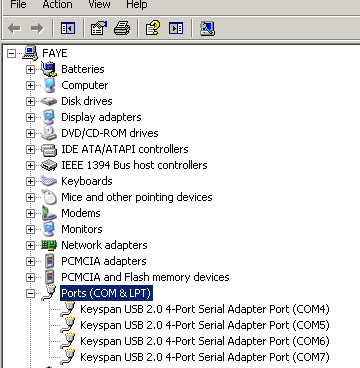
Task: Expand the Computer node
Action: tap(30, 85)
